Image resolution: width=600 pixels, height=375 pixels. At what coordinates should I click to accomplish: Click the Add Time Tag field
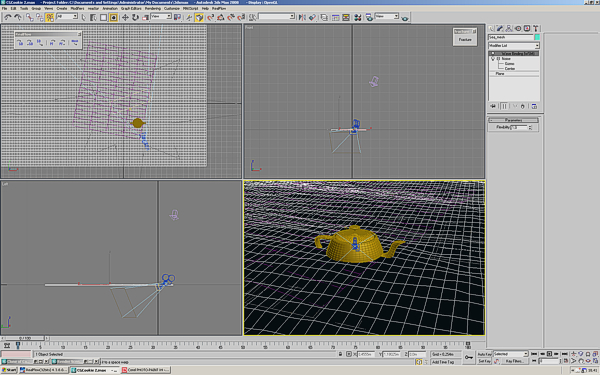pyautogui.click(x=445, y=362)
